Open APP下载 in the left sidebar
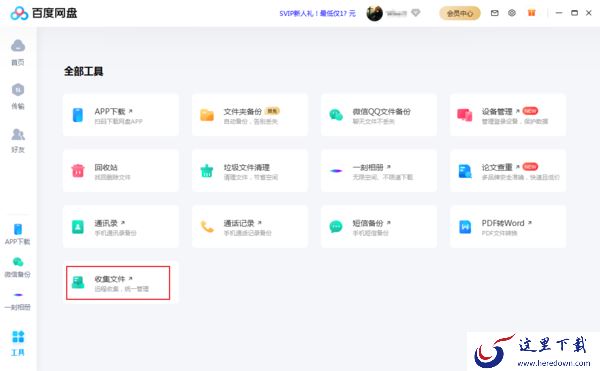 point(18,234)
